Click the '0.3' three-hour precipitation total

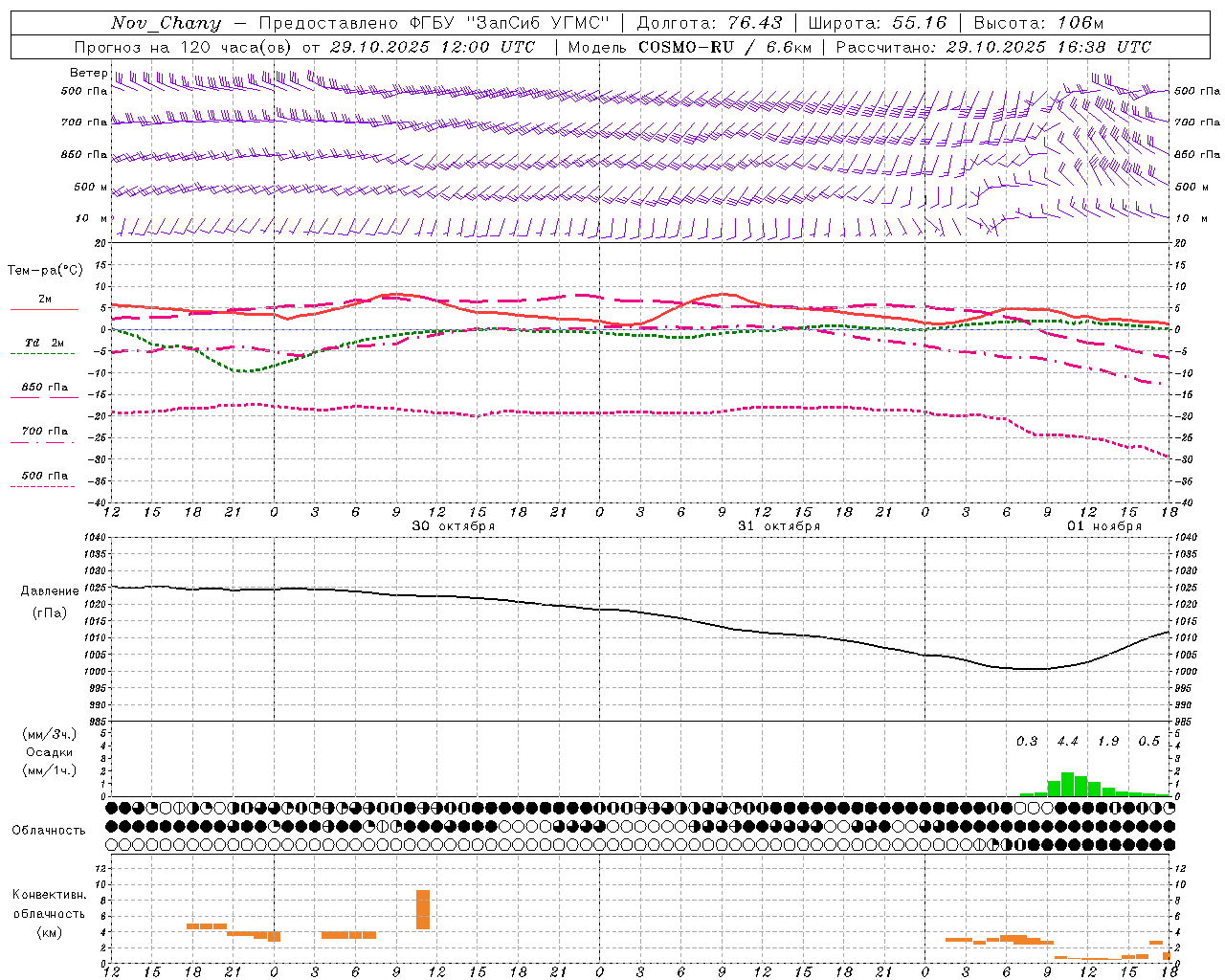pos(1027,742)
